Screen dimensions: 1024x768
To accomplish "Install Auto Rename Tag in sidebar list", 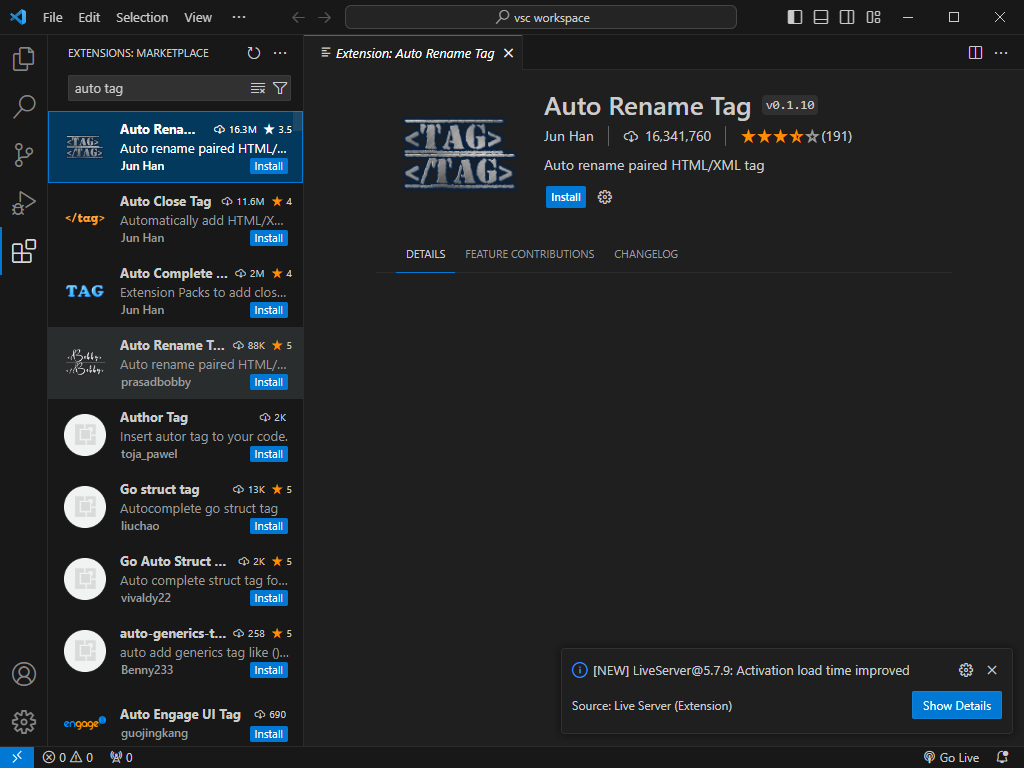I will coord(268,167).
